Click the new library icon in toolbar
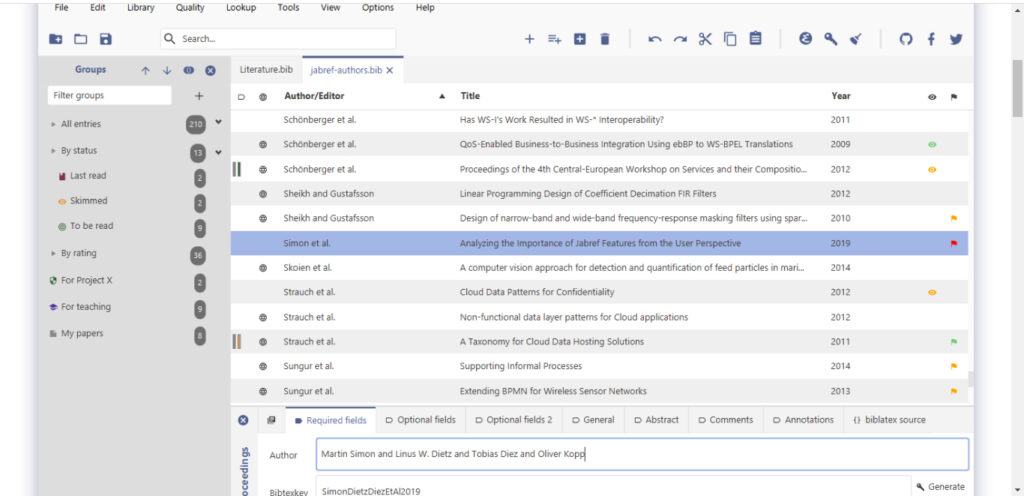 (56, 39)
